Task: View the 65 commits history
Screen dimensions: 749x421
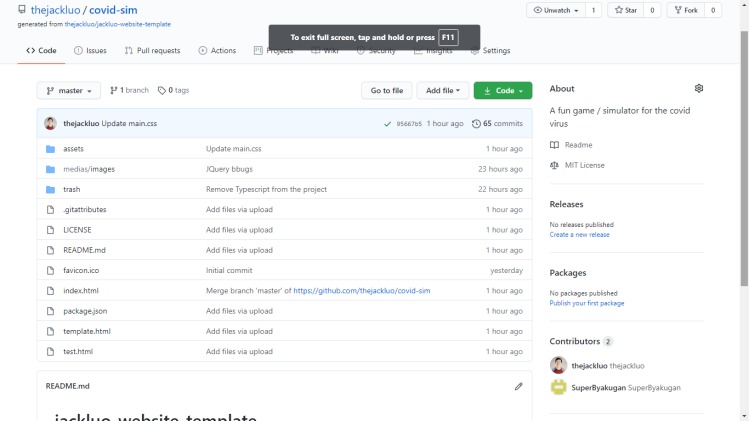Action: (497, 123)
